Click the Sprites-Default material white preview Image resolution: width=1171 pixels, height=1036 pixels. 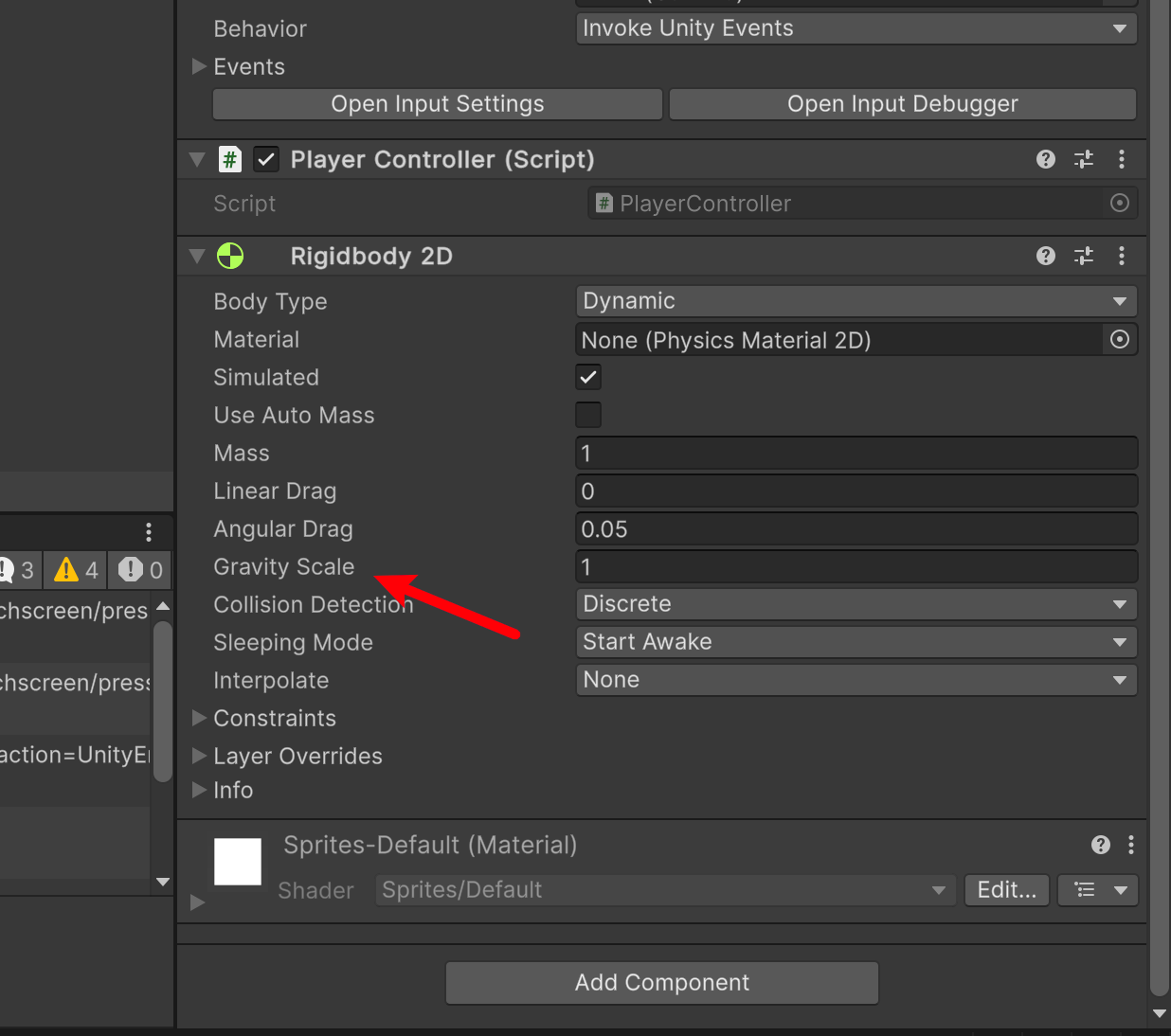point(238,862)
